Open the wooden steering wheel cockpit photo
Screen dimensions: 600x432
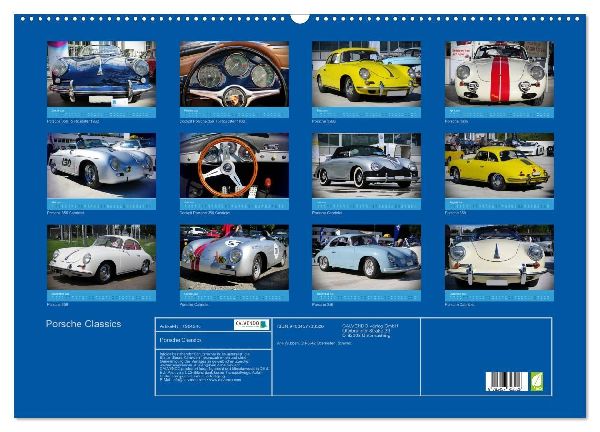234,165
